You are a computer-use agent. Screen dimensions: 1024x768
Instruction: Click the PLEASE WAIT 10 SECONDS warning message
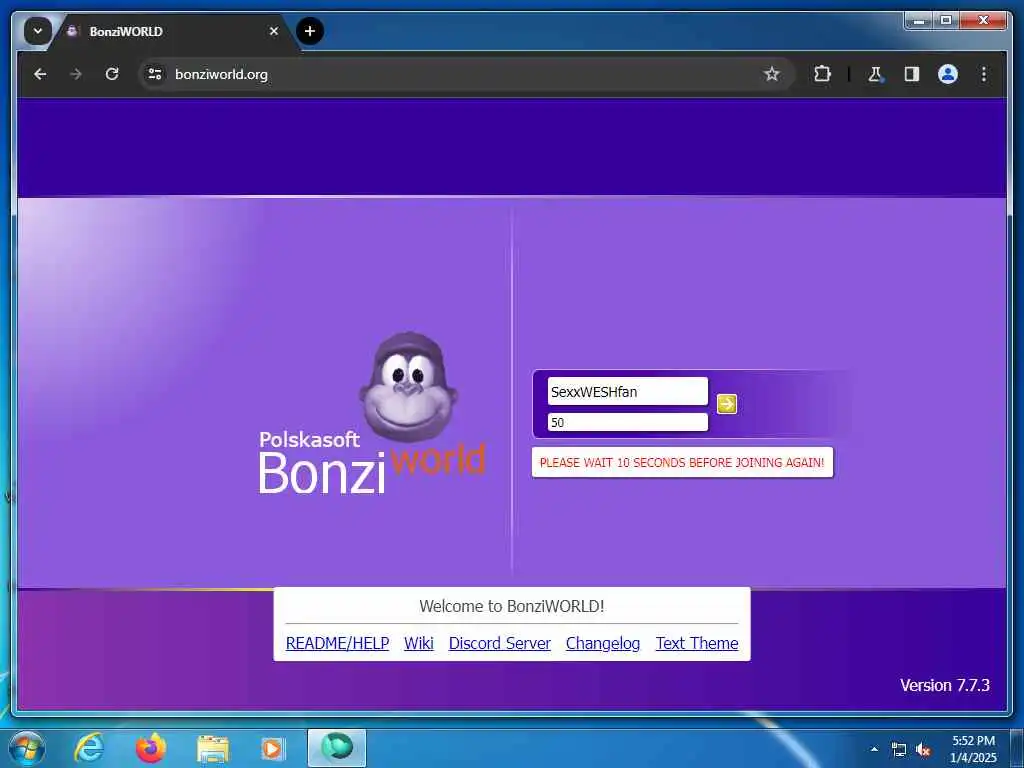[682, 462]
